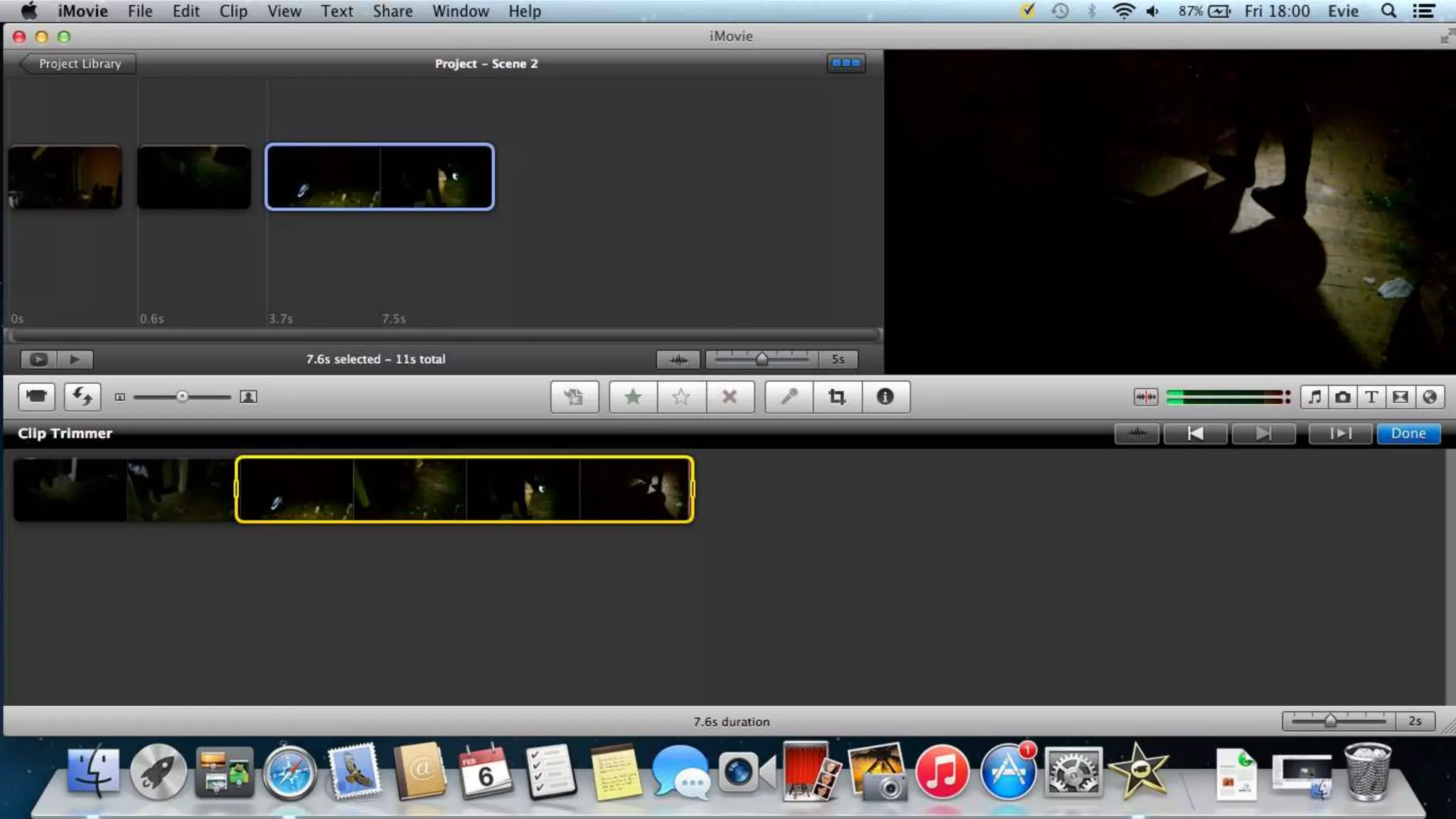Image resolution: width=1456 pixels, height=819 pixels.
Task: Open the voiceover microphone tool
Action: pyautogui.click(x=789, y=397)
